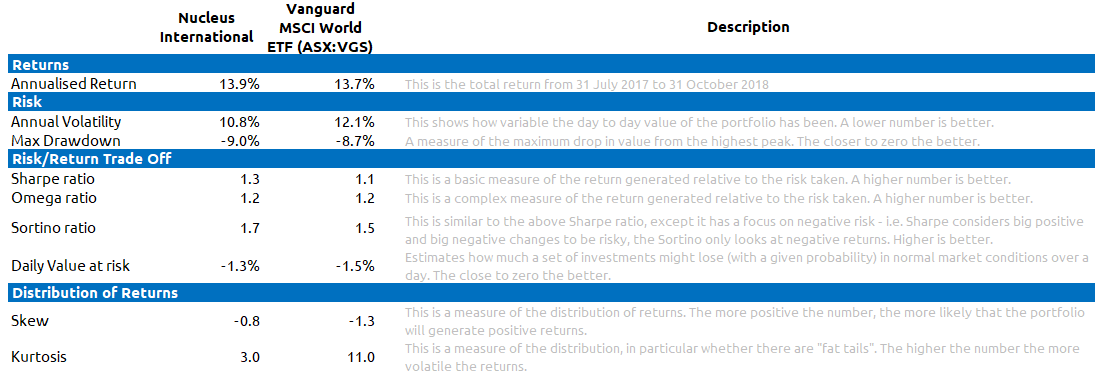
Task: Select the Kurtosis fat tails description text
Action: 742,358
